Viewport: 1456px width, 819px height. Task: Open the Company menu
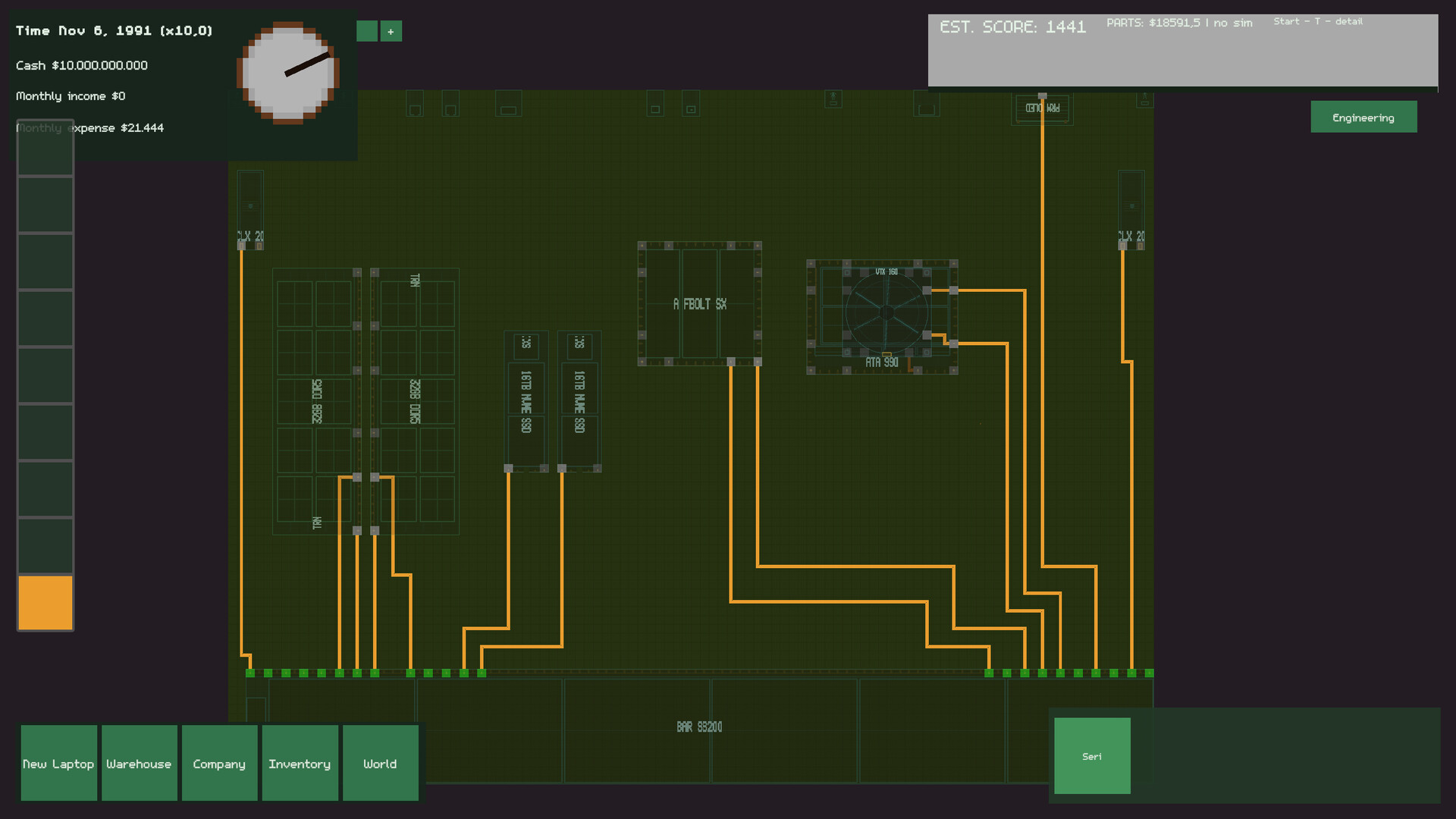click(x=219, y=763)
